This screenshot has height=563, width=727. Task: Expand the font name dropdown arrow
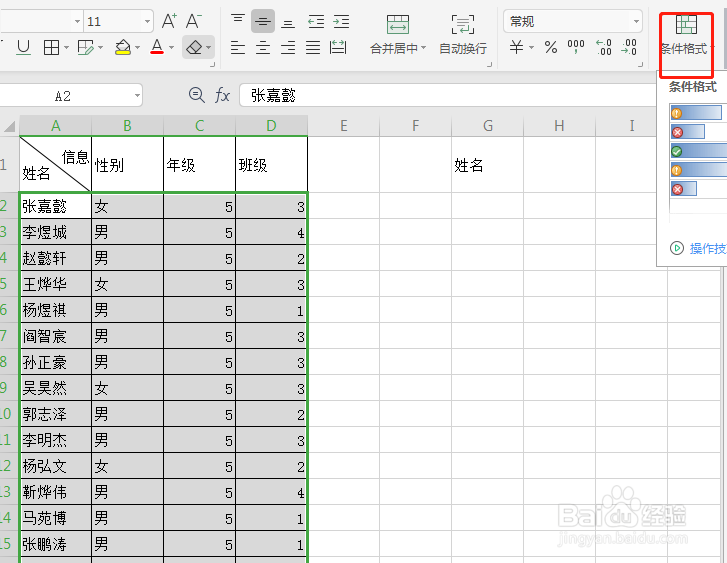click(77, 21)
